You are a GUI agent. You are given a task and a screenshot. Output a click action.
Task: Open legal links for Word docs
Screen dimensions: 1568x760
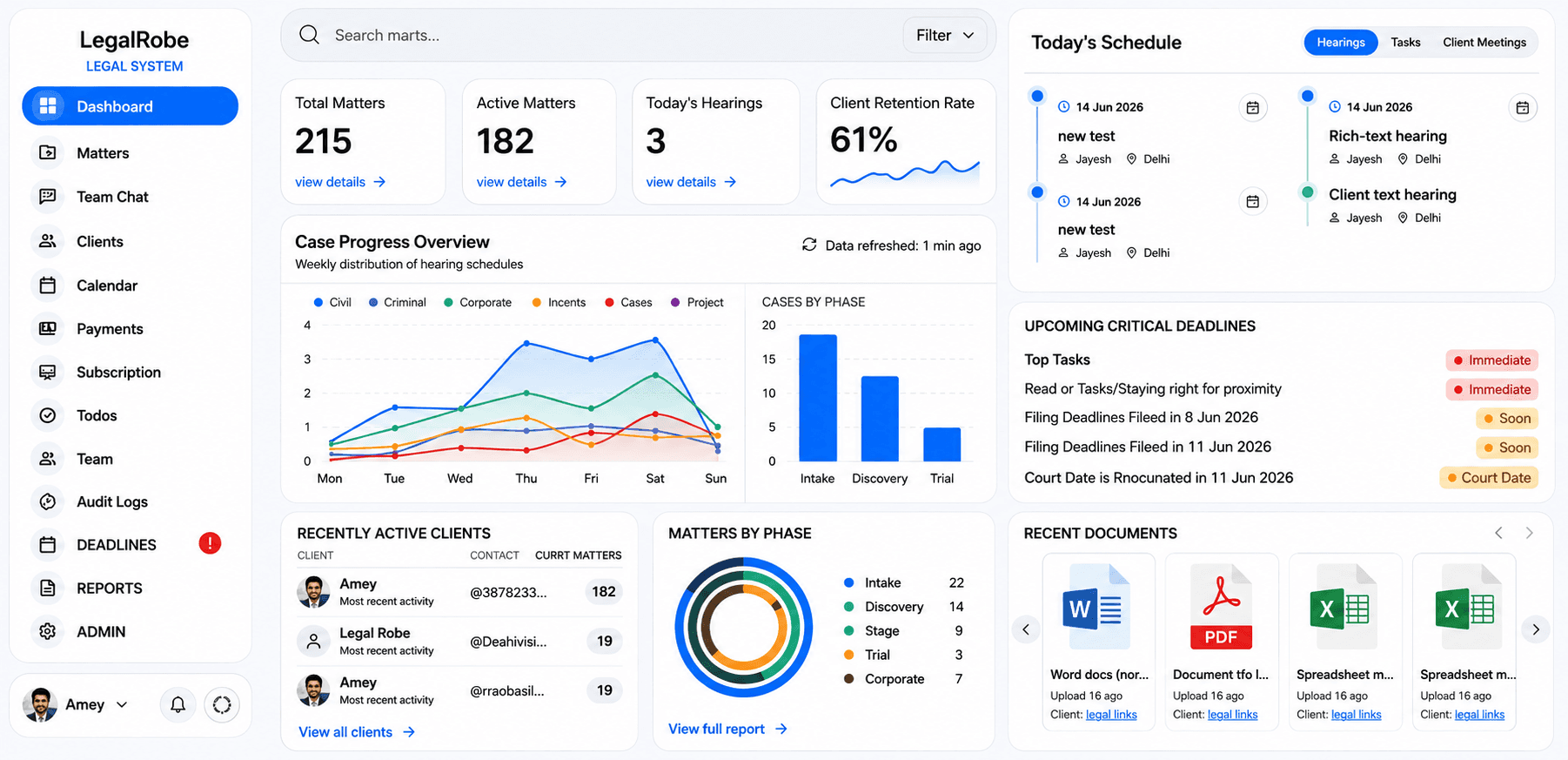tap(1111, 715)
